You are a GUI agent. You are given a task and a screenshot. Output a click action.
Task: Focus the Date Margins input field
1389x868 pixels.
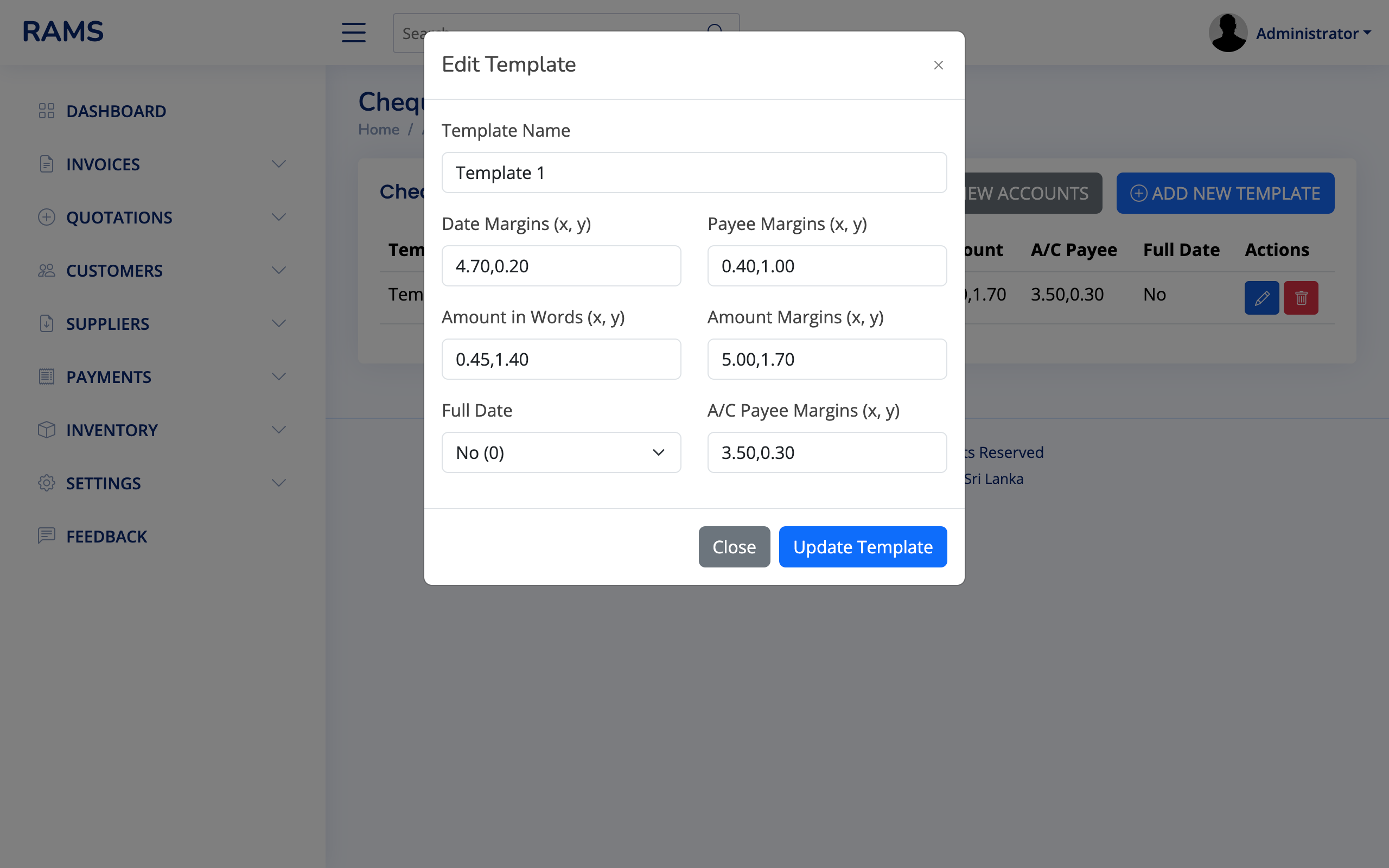point(561,266)
